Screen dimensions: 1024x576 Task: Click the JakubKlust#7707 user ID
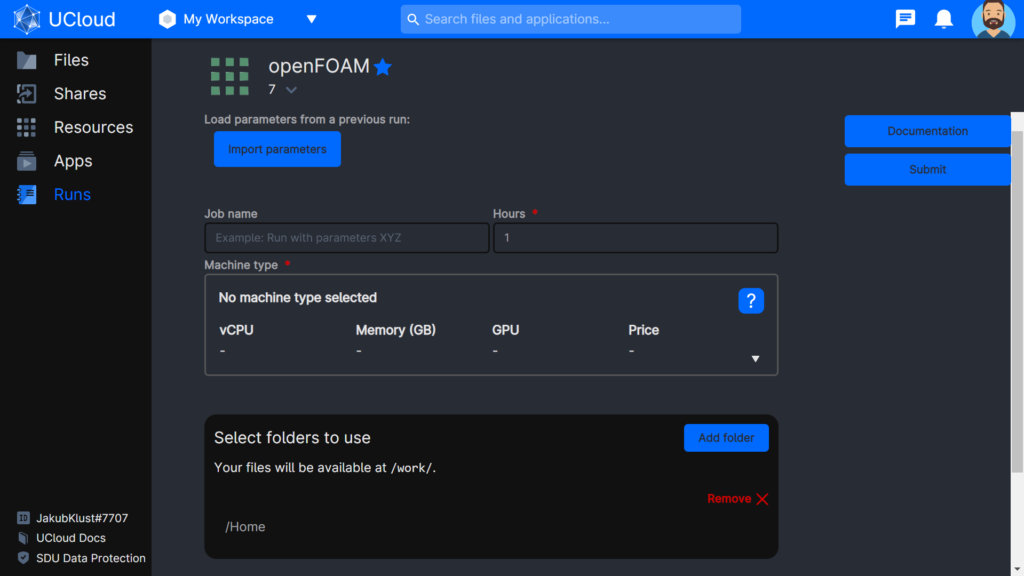click(x=82, y=518)
